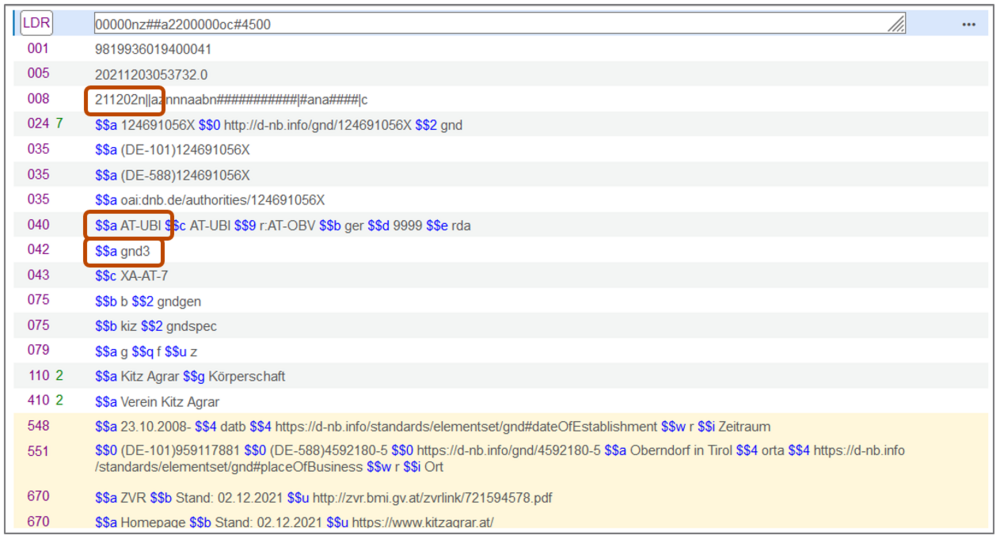This screenshot has width=1000, height=539.
Task: Click the field tag 005
Action: coord(38,73)
